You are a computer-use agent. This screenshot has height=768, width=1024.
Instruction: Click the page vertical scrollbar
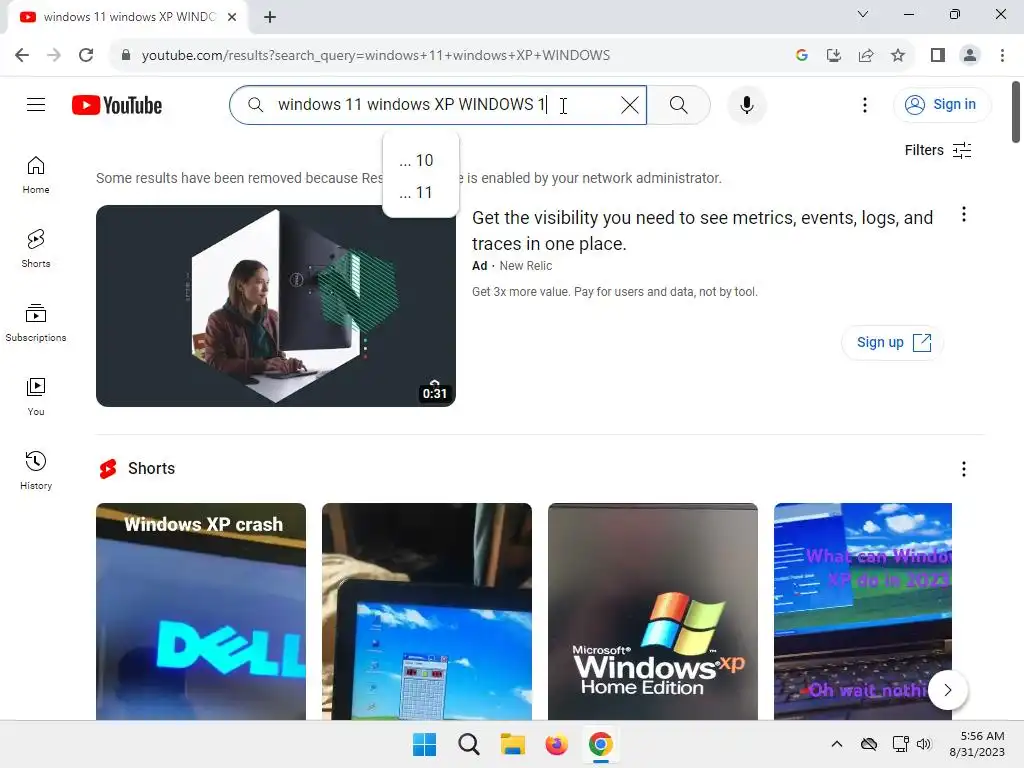(1016, 111)
